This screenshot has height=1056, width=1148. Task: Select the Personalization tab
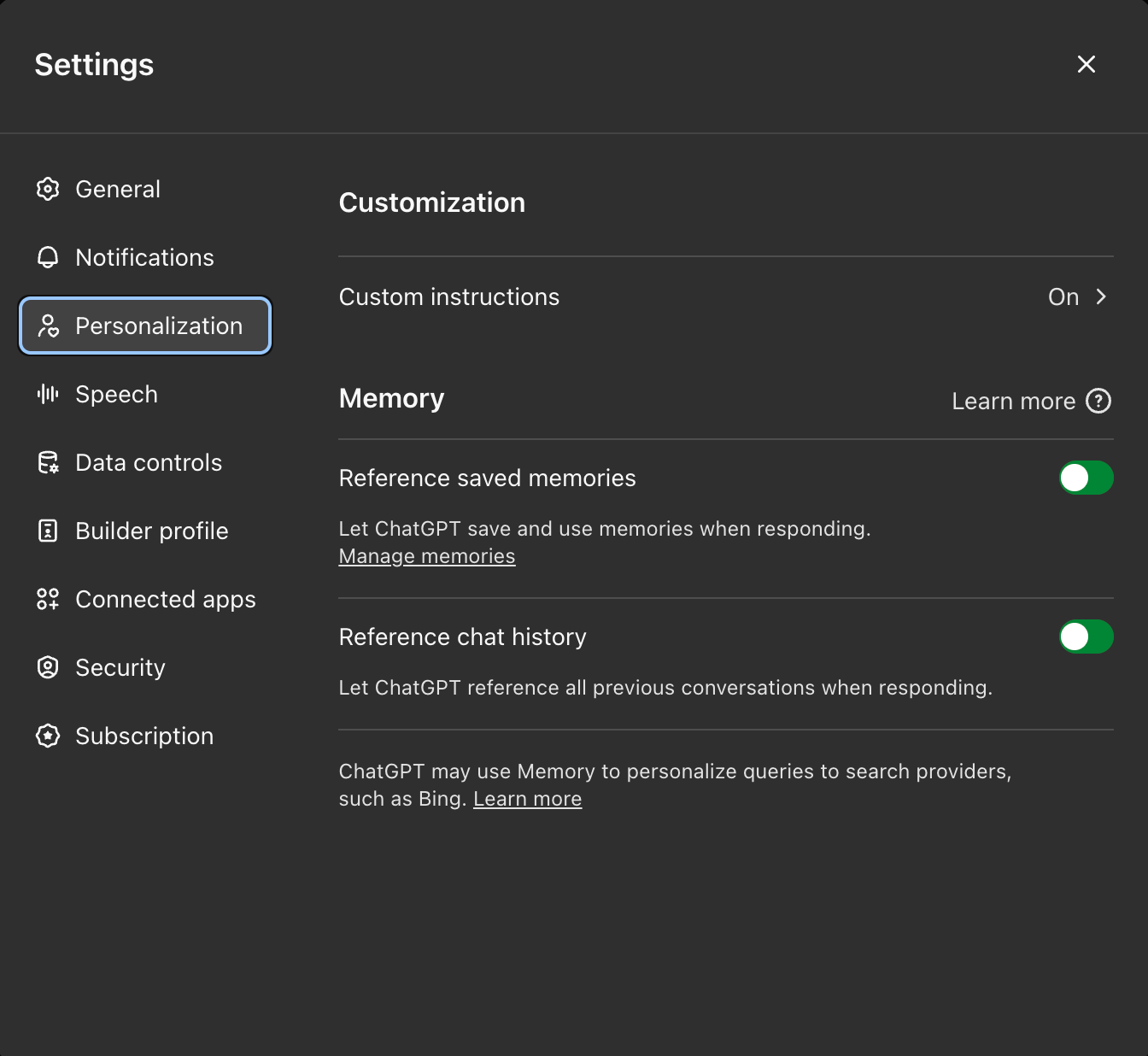[x=145, y=326]
